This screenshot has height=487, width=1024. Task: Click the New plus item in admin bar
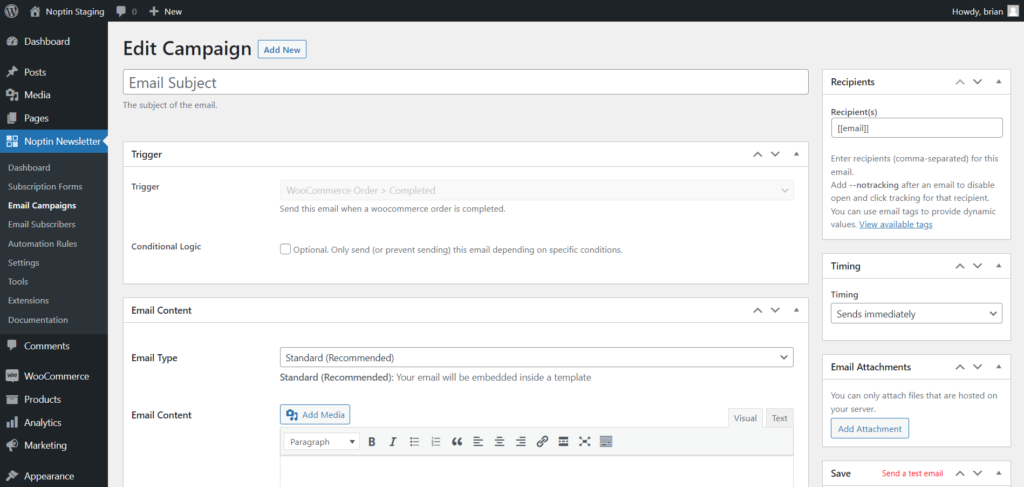click(166, 11)
